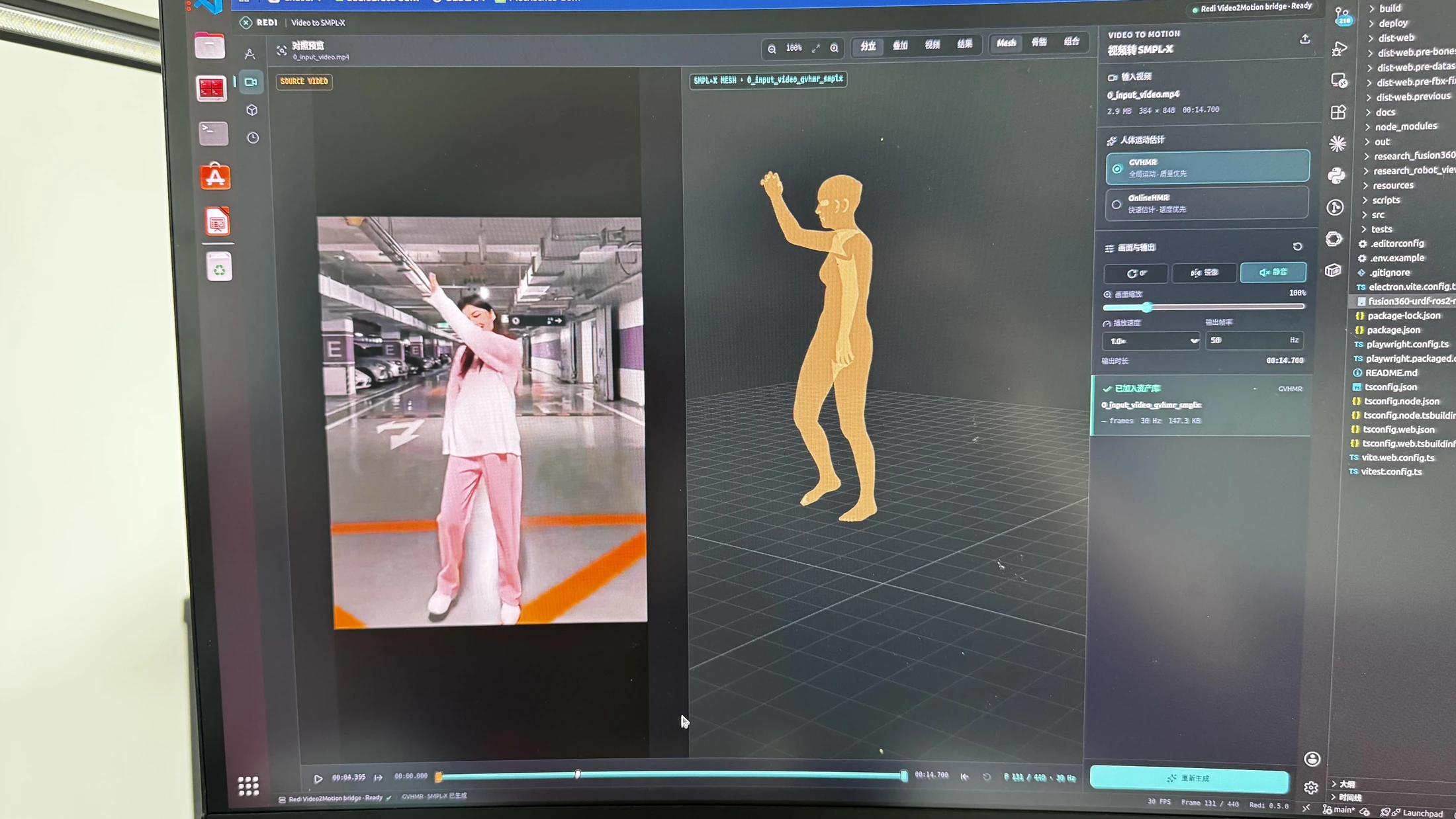This screenshot has height=819, width=1456.
Task: Open the Python icon in the activity bar
Action: tap(1336, 175)
